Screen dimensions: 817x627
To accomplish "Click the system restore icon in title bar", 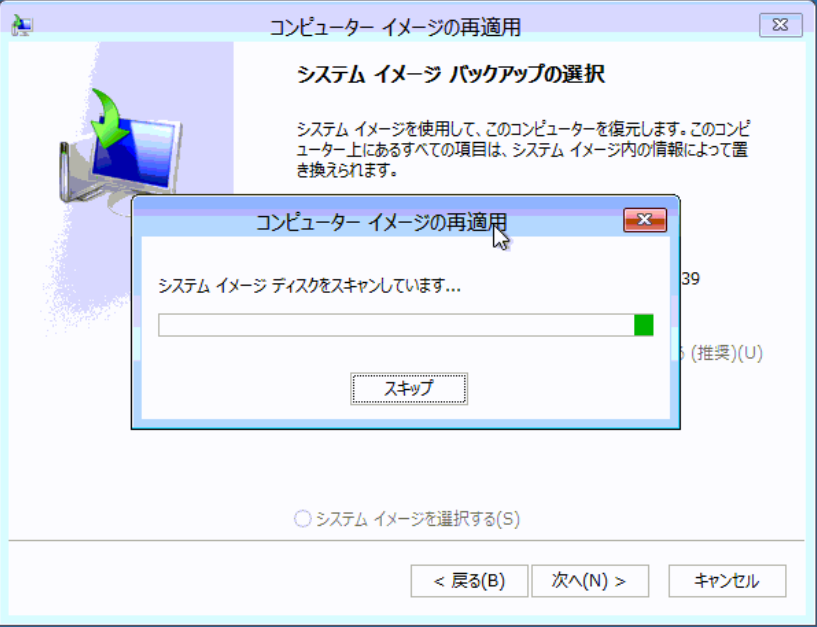I will coord(22,26).
